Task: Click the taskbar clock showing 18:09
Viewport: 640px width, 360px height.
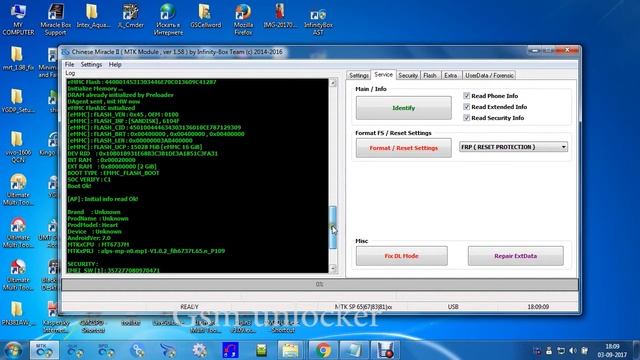Action: 612,350
